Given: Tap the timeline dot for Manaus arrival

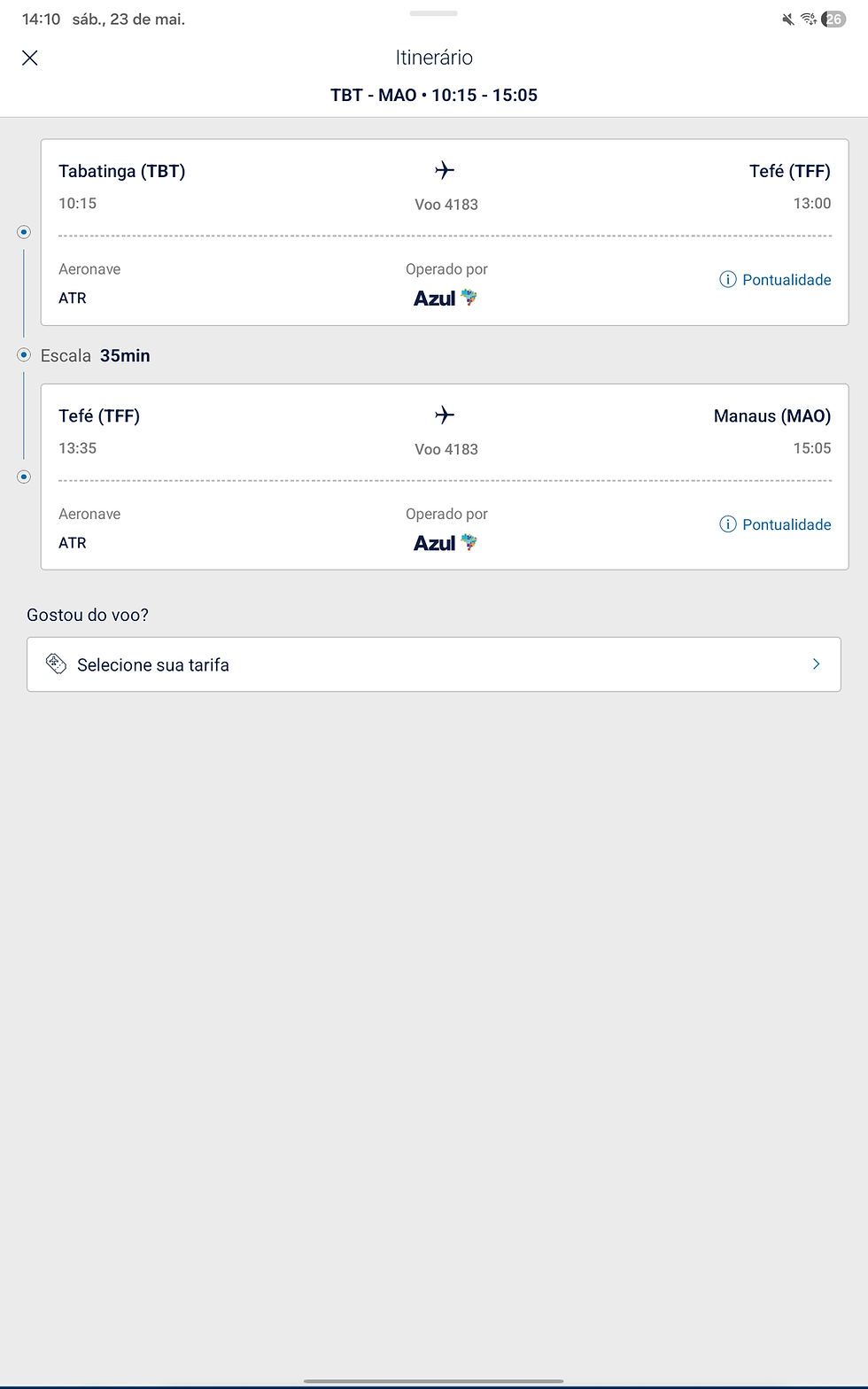Looking at the screenshot, I should (24, 477).
